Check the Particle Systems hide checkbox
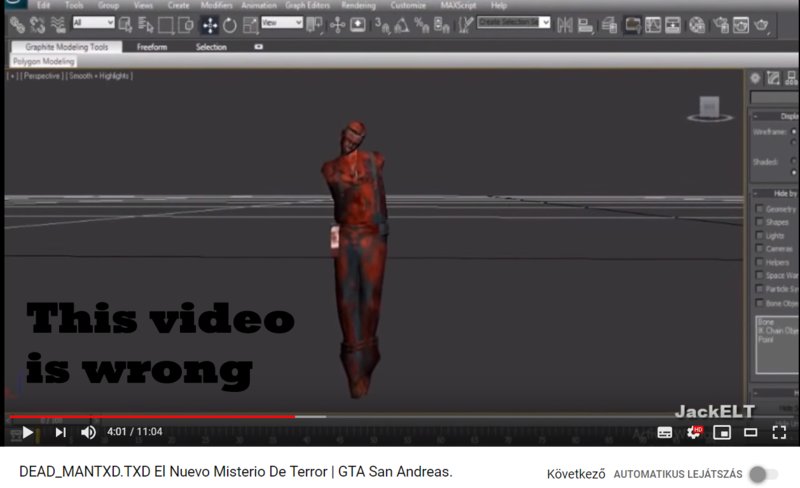Image resolution: width=800 pixels, height=488 pixels. coord(760,289)
